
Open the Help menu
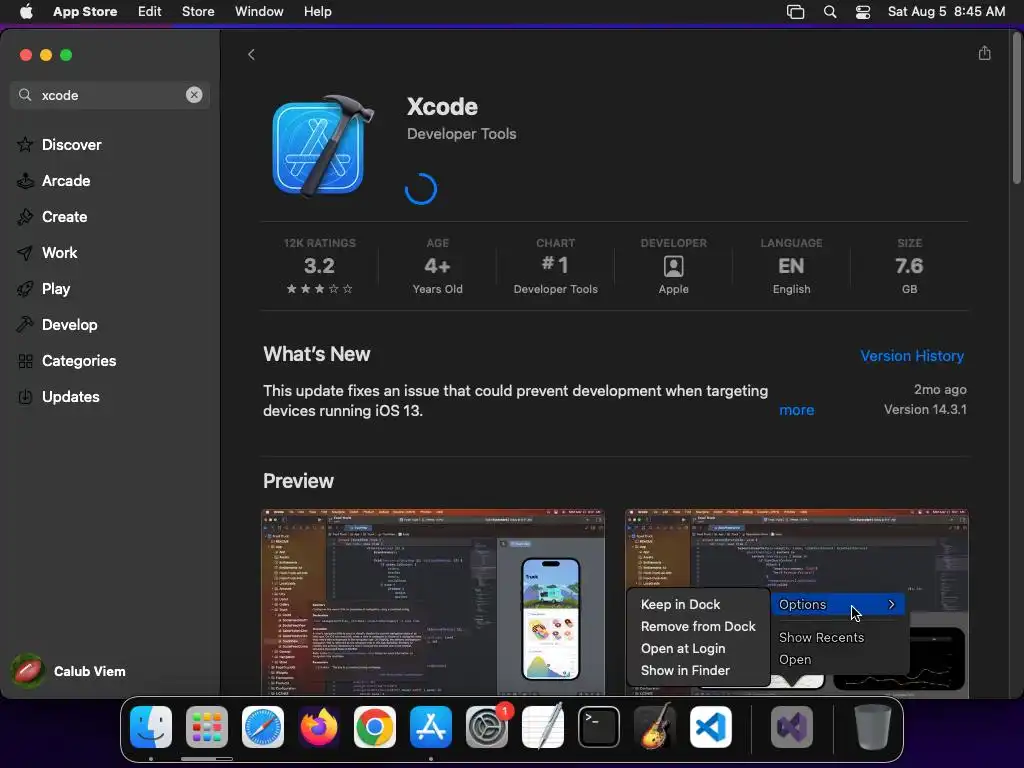click(317, 11)
